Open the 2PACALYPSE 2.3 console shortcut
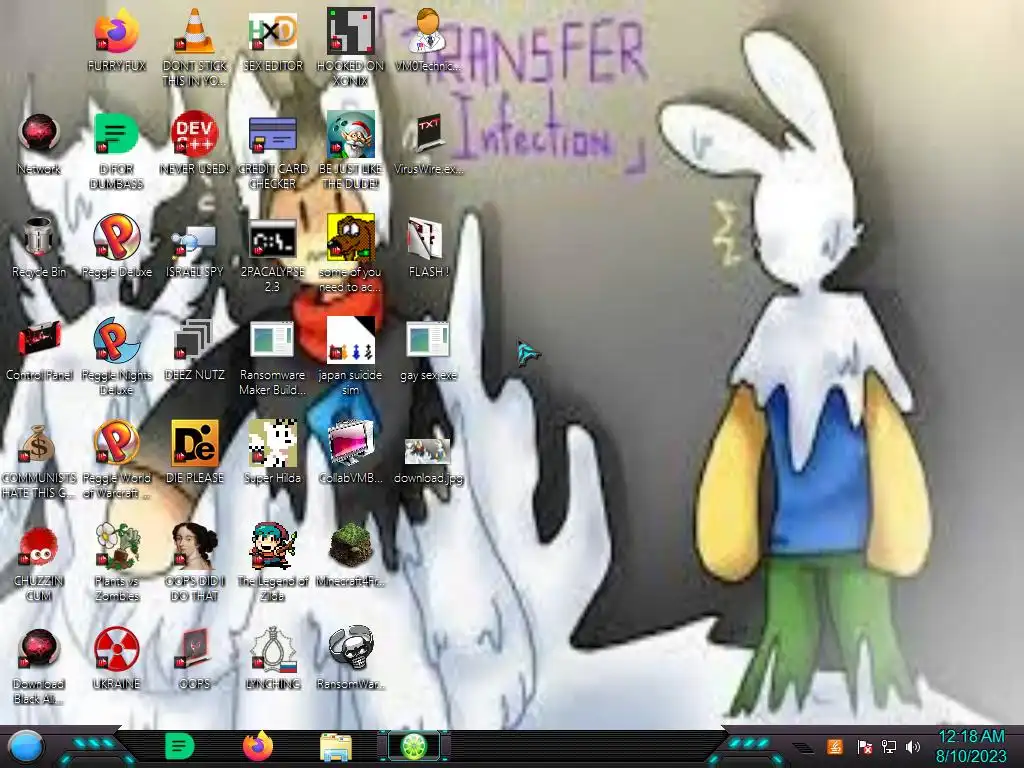Image resolution: width=1024 pixels, height=768 pixels. 272,238
